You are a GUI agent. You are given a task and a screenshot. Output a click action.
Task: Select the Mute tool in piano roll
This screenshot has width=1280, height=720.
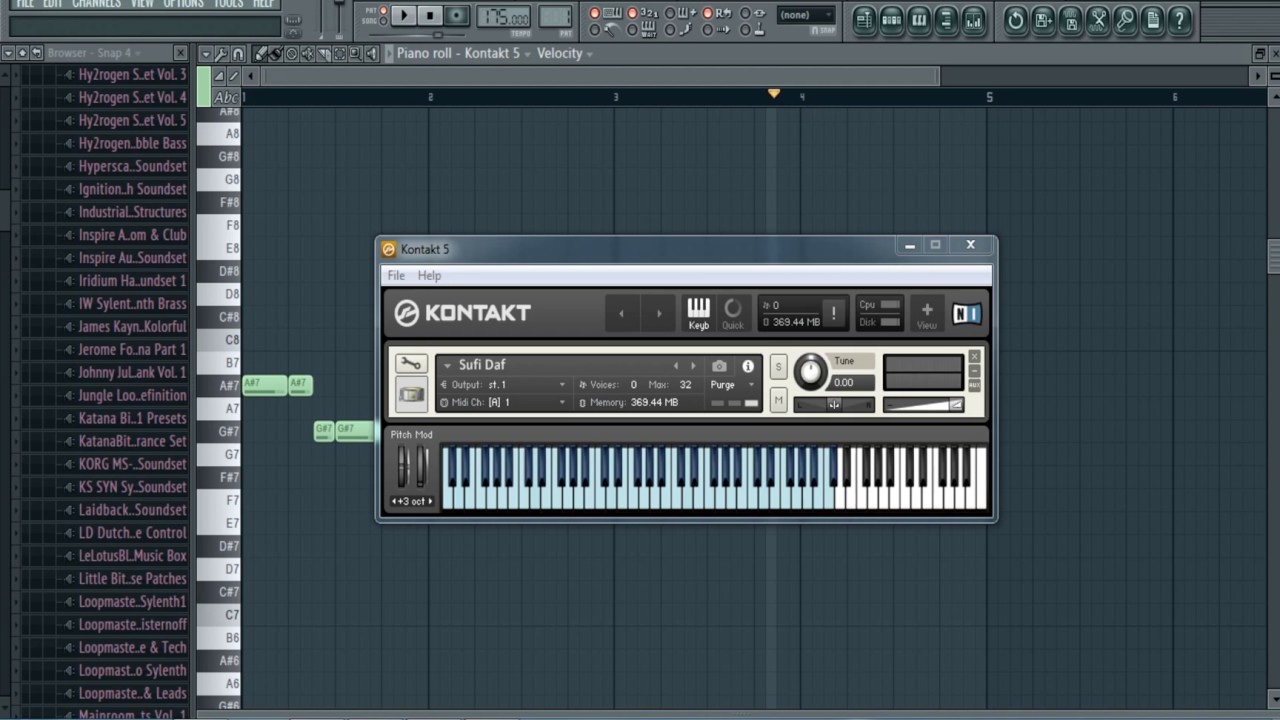307,54
